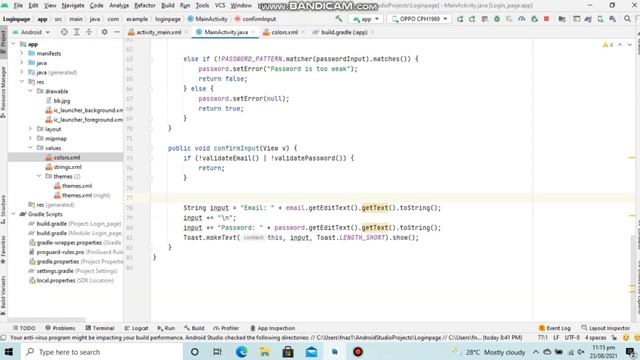Open Microsoft Store from the taskbar
This screenshot has width=640, height=360.
click(x=288, y=352)
